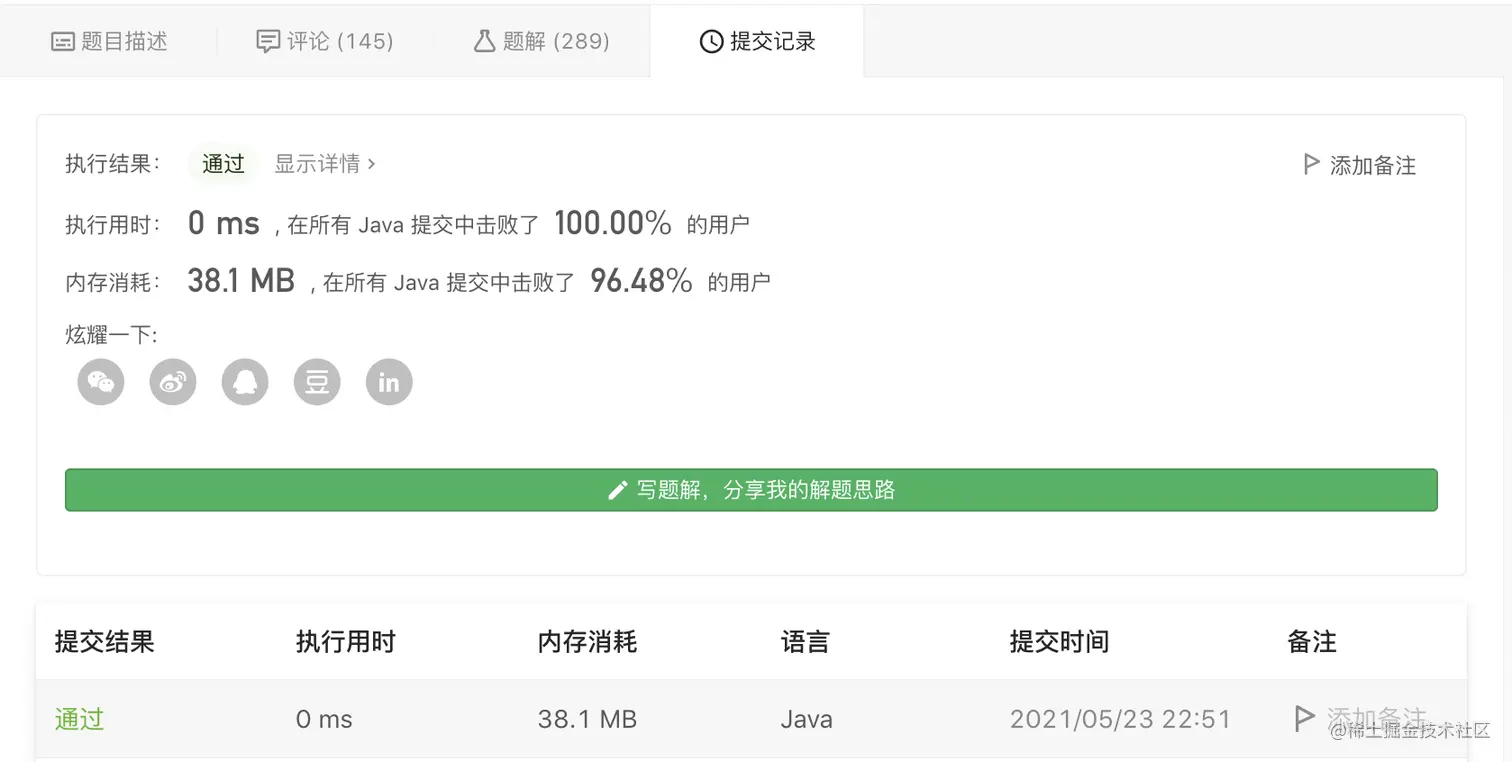Click 添加备注 at top right of result card

point(1359,165)
